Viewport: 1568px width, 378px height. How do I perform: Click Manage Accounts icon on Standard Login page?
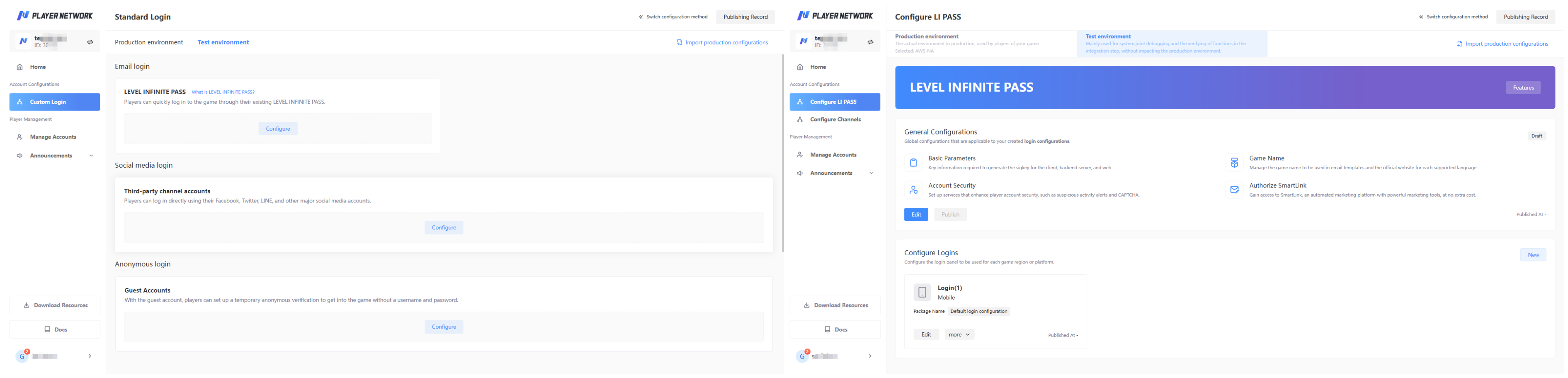pos(19,137)
